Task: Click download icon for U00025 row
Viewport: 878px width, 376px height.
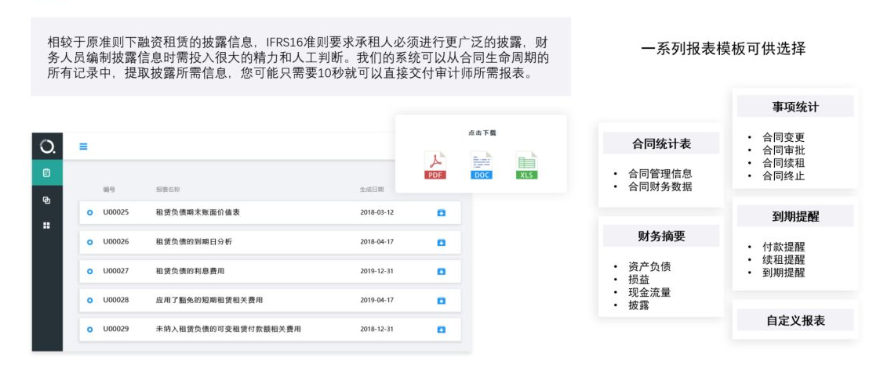Action: click(441, 213)
